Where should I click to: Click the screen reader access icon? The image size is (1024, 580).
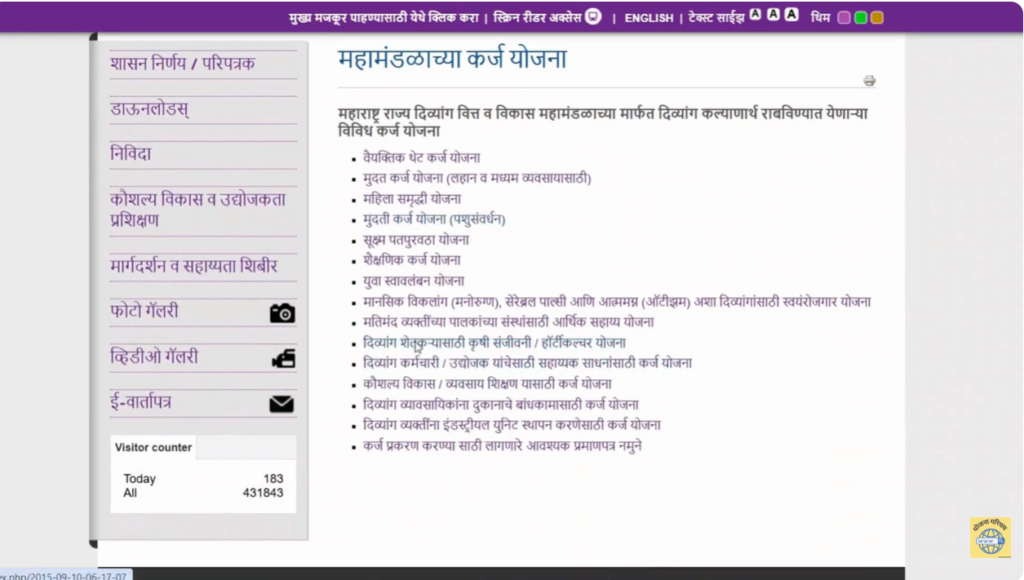[x=593, y=16]
